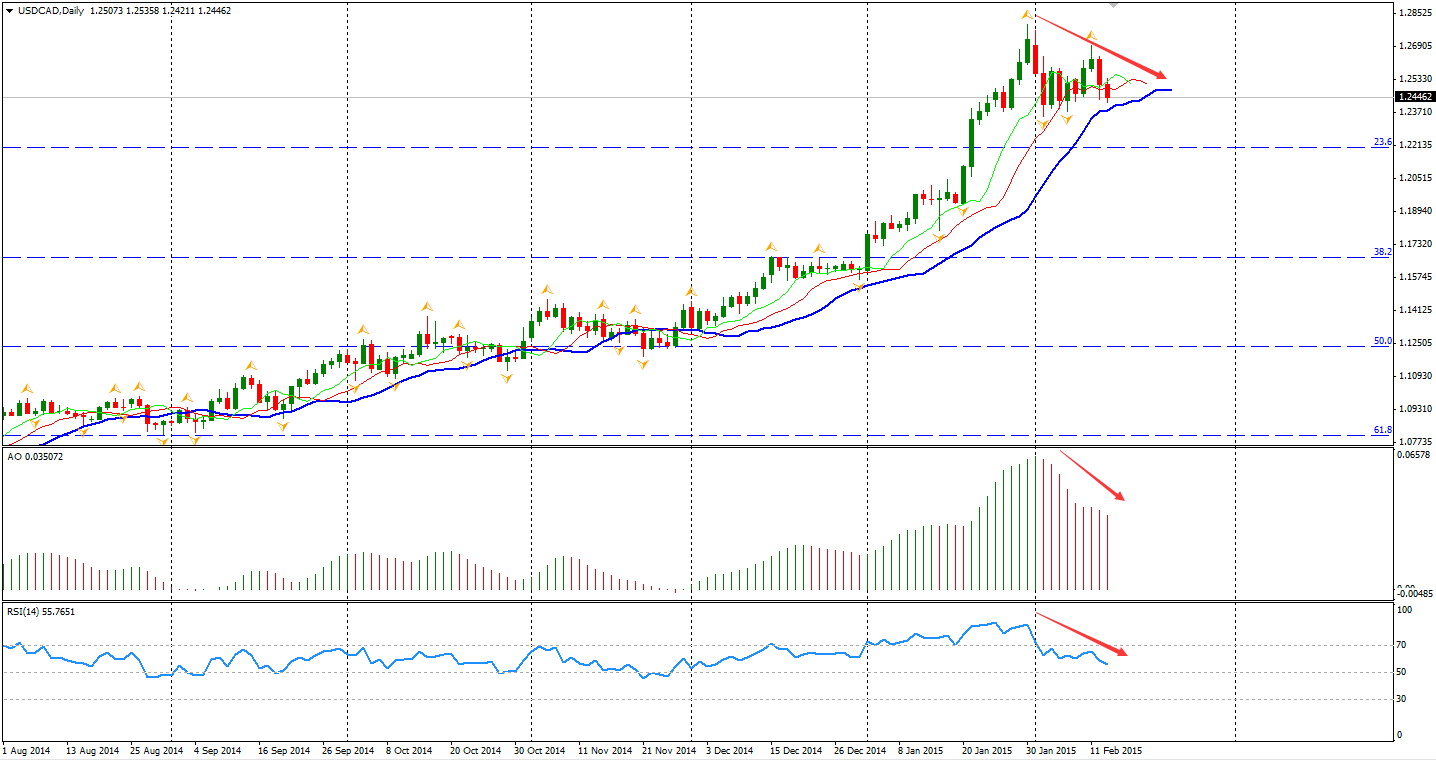Click the '15 Dec 2014' date label
Image resolution: width=1436 pixels, height=760 pixels.
pos(796,749)
